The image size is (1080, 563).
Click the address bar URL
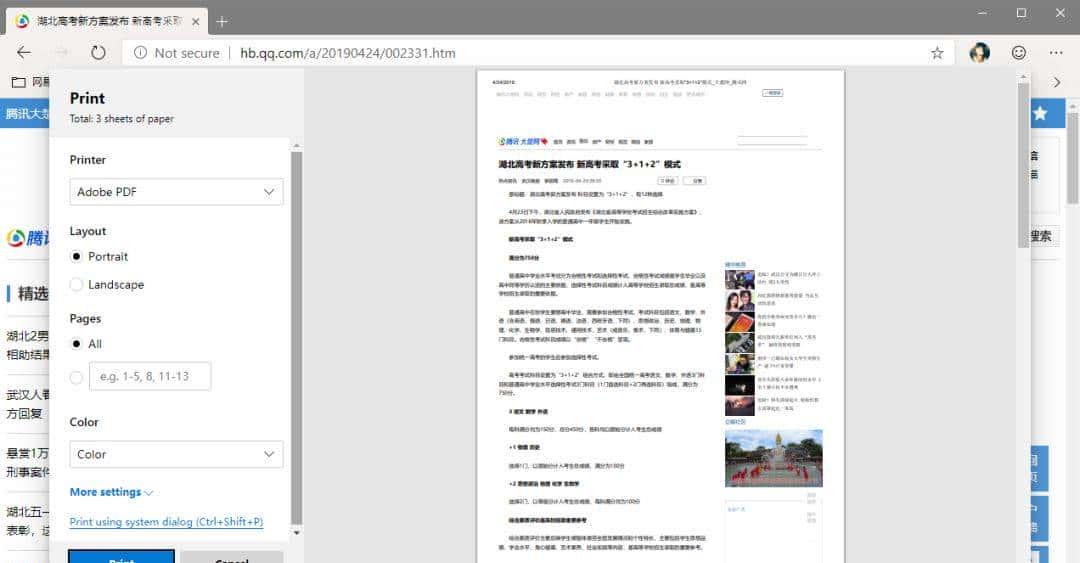point(348,53)
